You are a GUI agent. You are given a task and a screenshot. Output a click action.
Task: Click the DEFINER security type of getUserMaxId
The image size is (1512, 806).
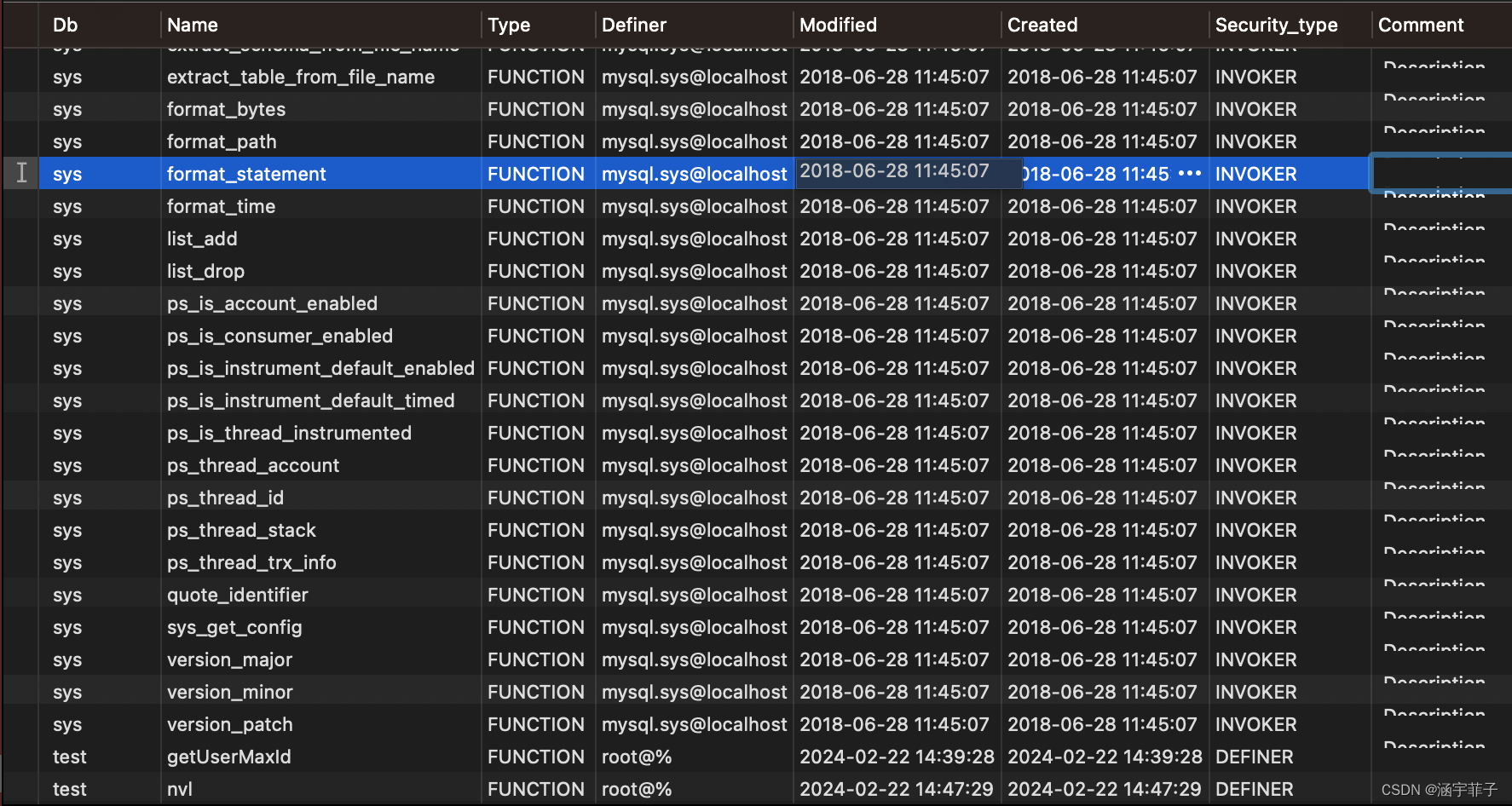point(1253,757)
